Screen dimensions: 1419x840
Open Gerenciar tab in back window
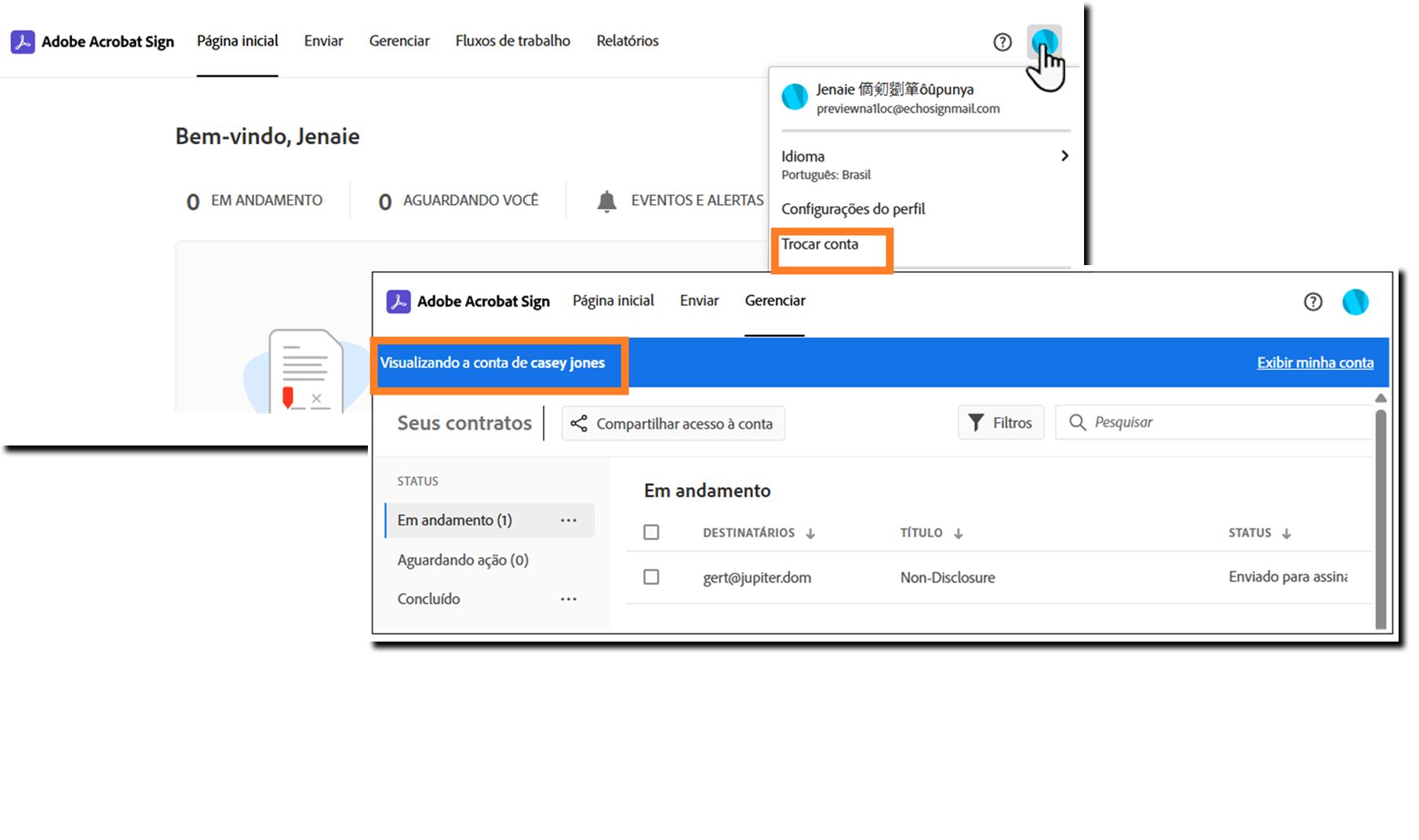coord(399,41)
